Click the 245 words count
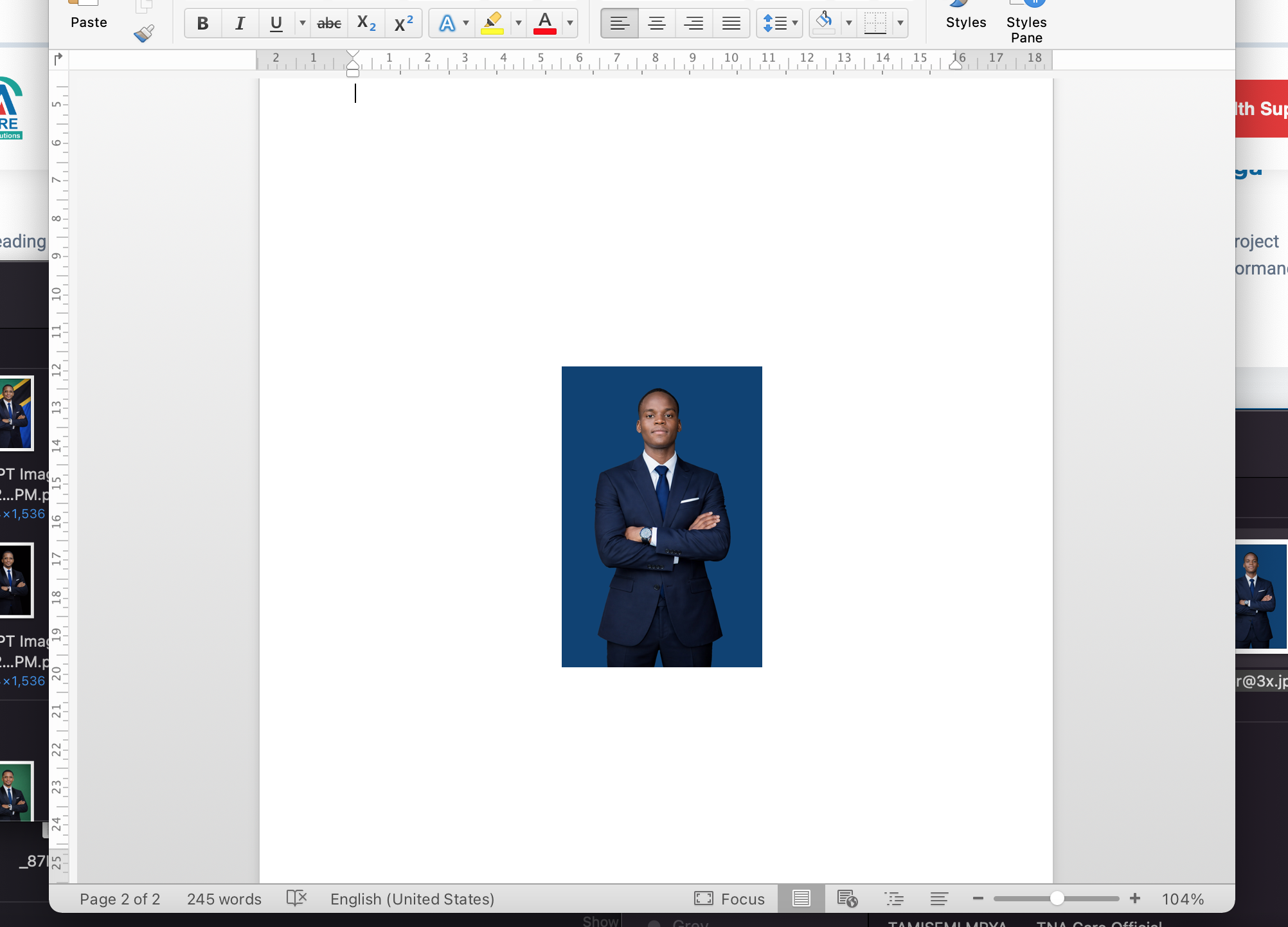Image resolution: width=1288 pixels, height=927 pixels. click(x=224, y=899)
